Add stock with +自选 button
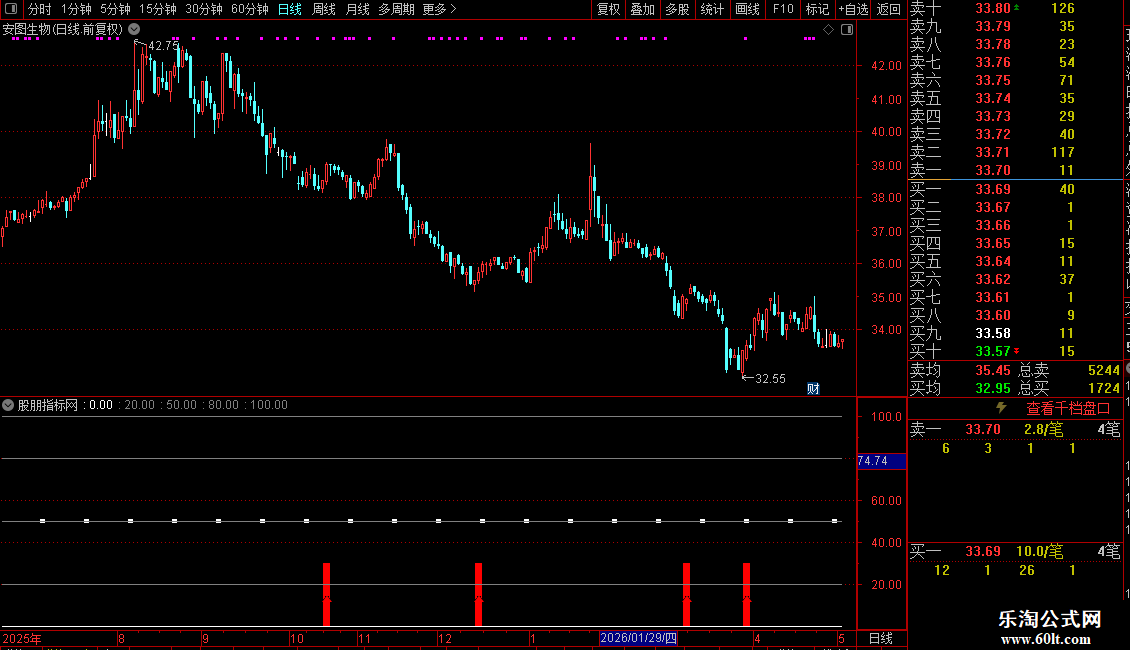The image size is (1130, 650). 853,9
